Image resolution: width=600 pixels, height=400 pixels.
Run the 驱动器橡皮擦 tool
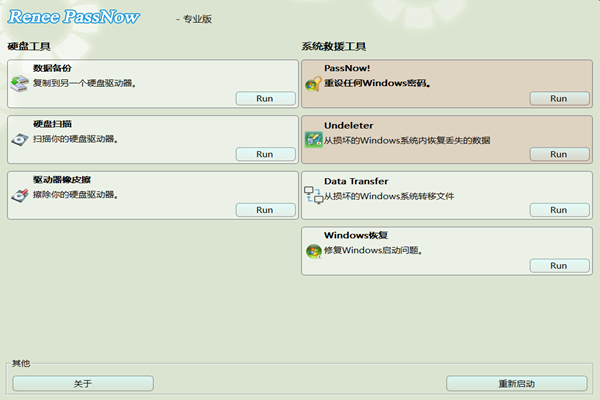click(266, 210)
